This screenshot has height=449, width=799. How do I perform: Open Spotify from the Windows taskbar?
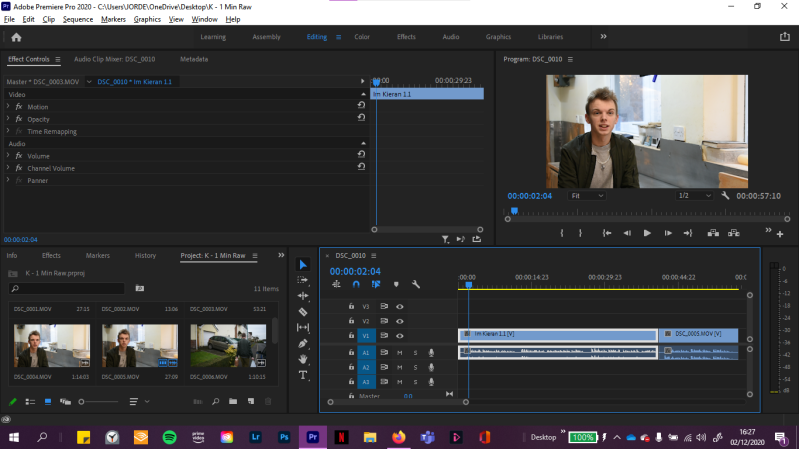tap(169, 437)
